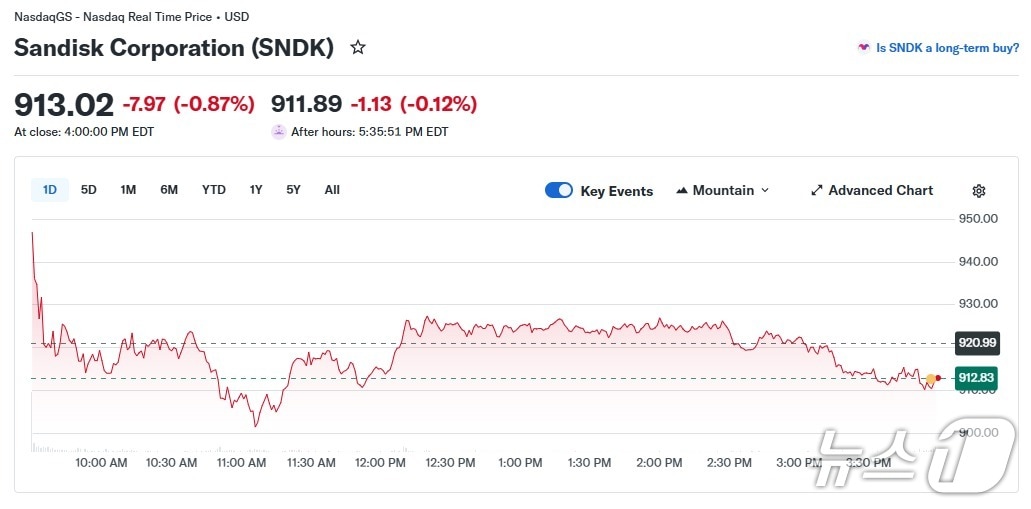Select the 1D time range tab
This screenshot has width=1031, height=509.
[50, 190]
